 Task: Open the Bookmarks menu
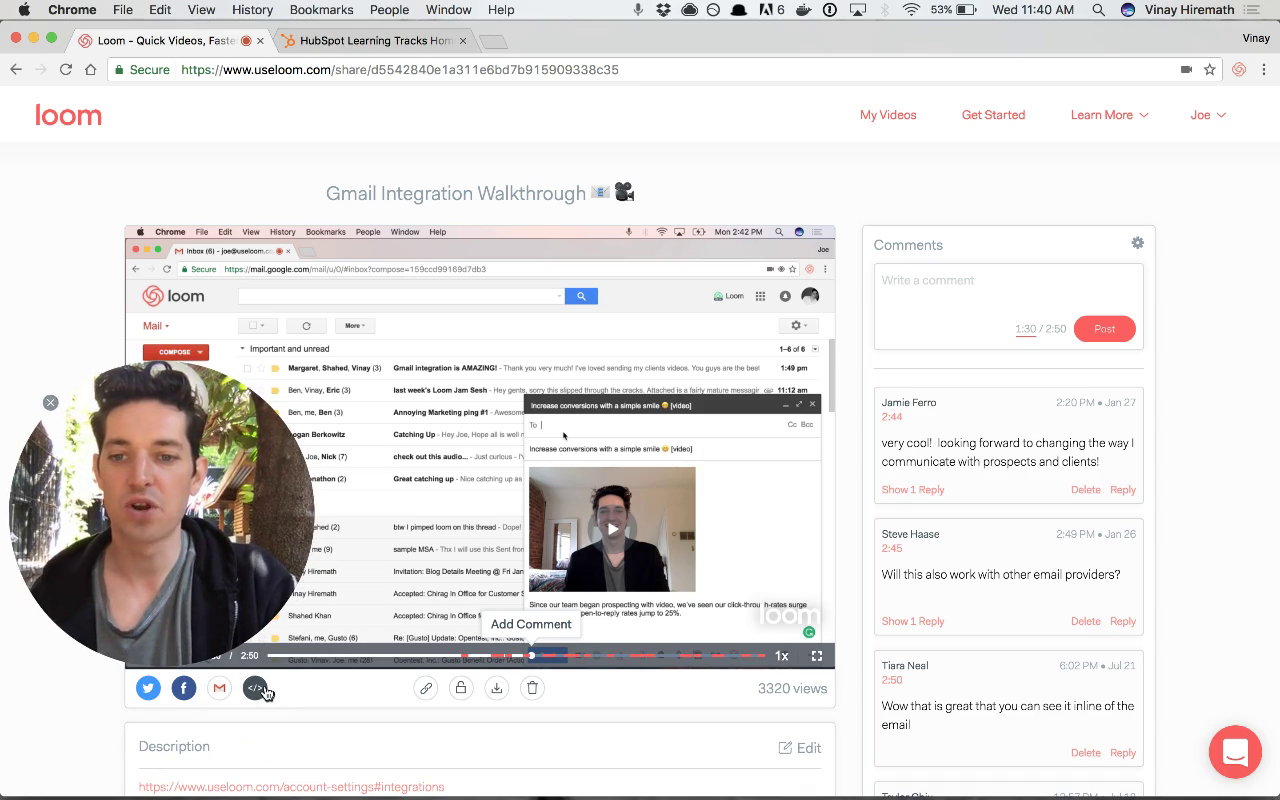(321, 9)
